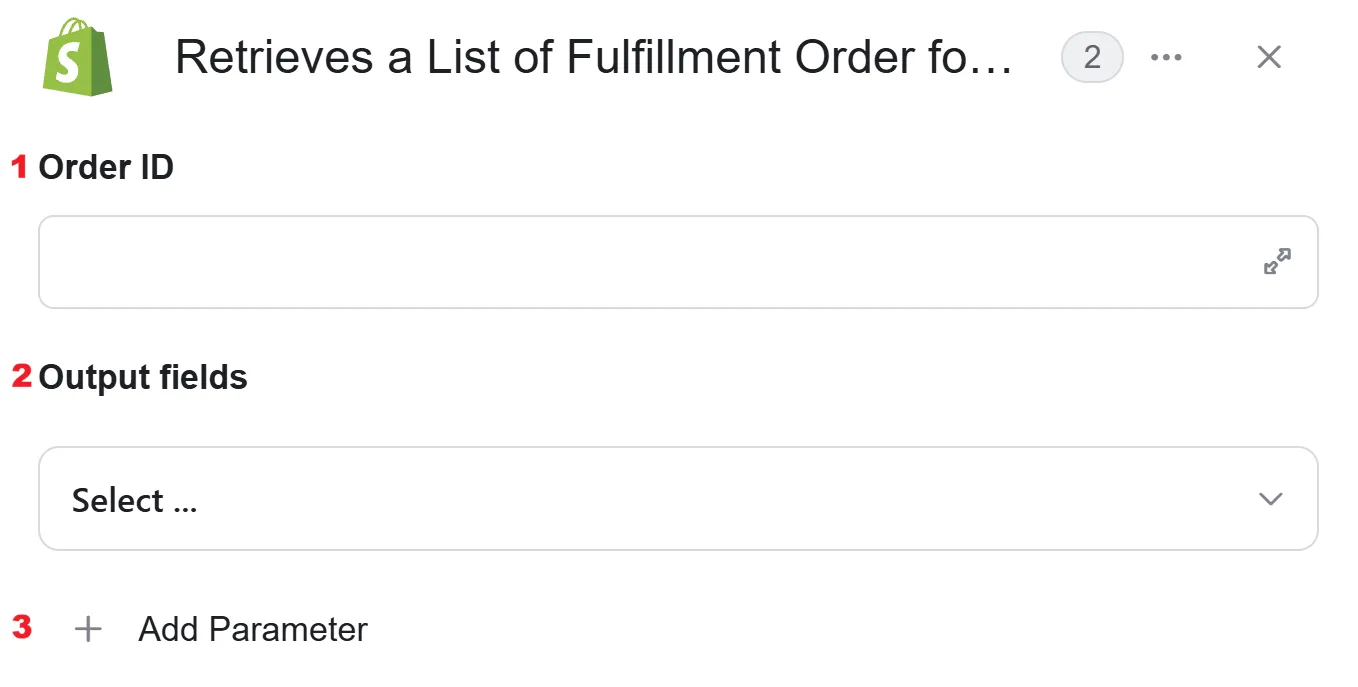
Task: Click the expand arrows icon in Order ID field
Action: pos(1277,262)
